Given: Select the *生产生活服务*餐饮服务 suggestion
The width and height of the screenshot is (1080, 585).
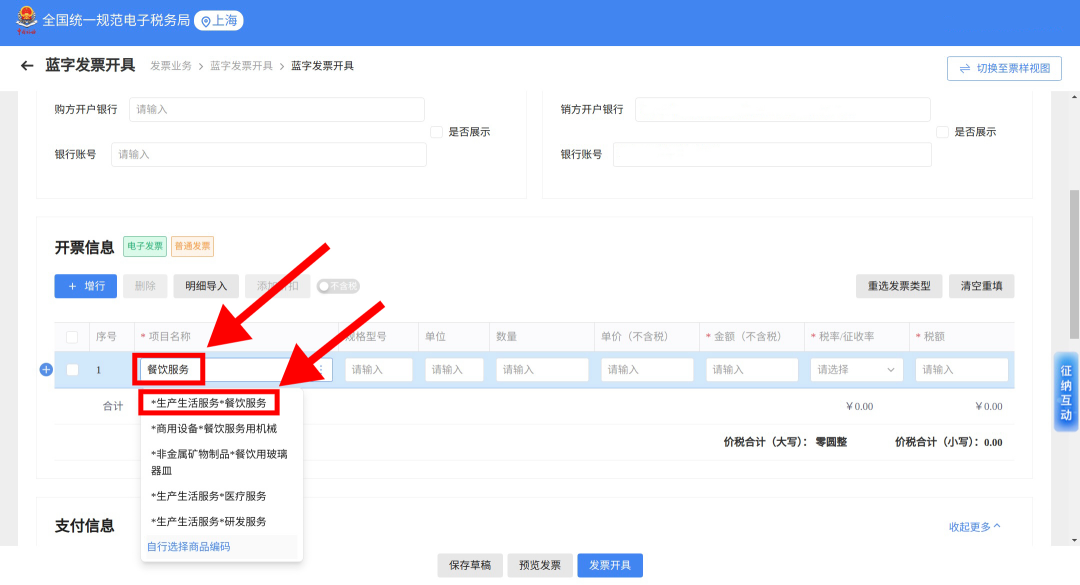Looking at the screenshot, I should (209, 402).
